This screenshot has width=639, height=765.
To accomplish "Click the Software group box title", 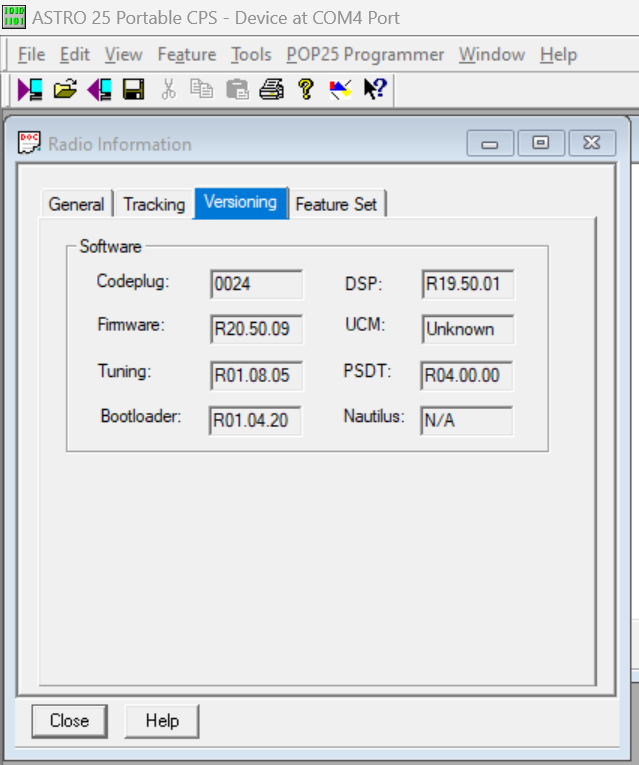I will (110, 246).
